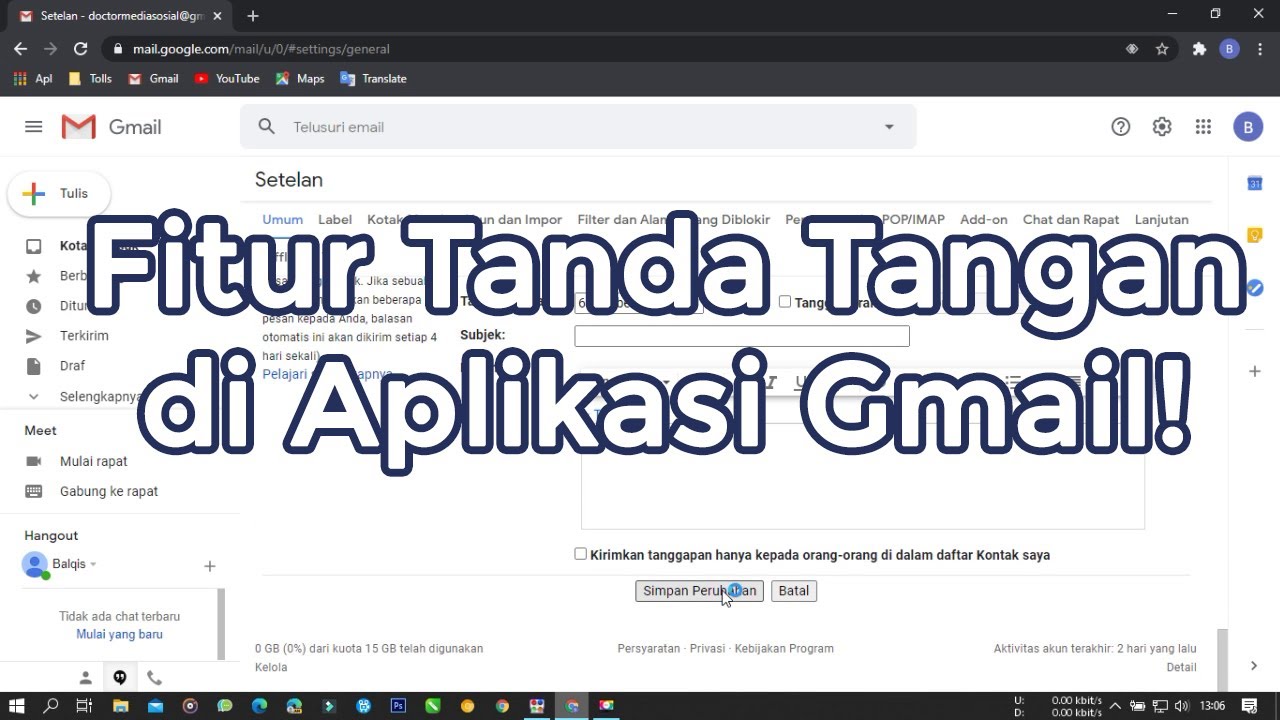The image size is (1280, 720).
Task: Open the Hangouts phone call icon
Action: [154, 677]
